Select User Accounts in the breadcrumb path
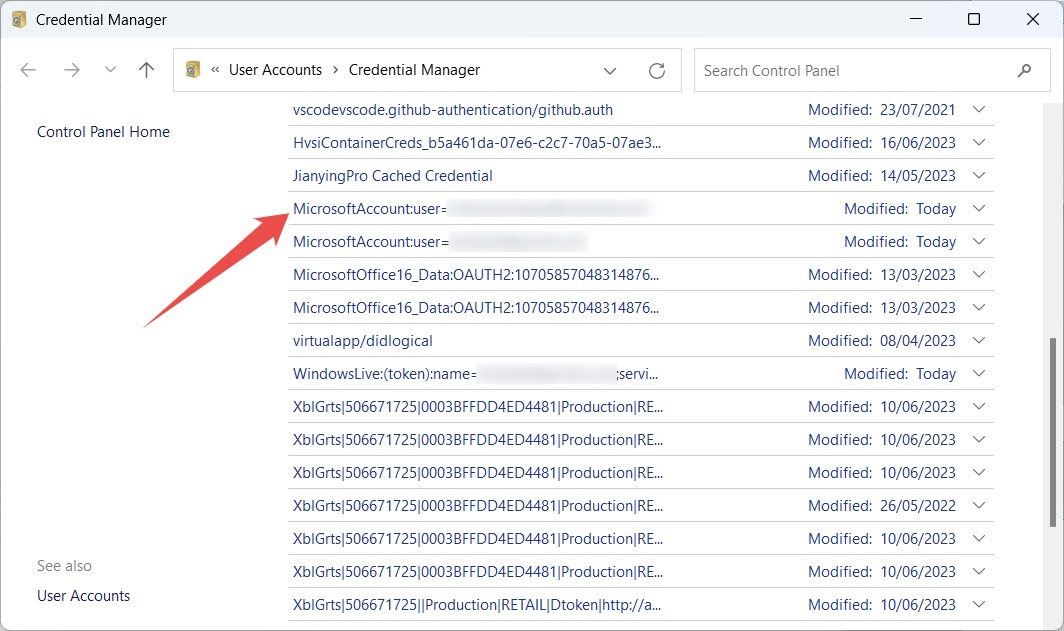 coord(276,70)
